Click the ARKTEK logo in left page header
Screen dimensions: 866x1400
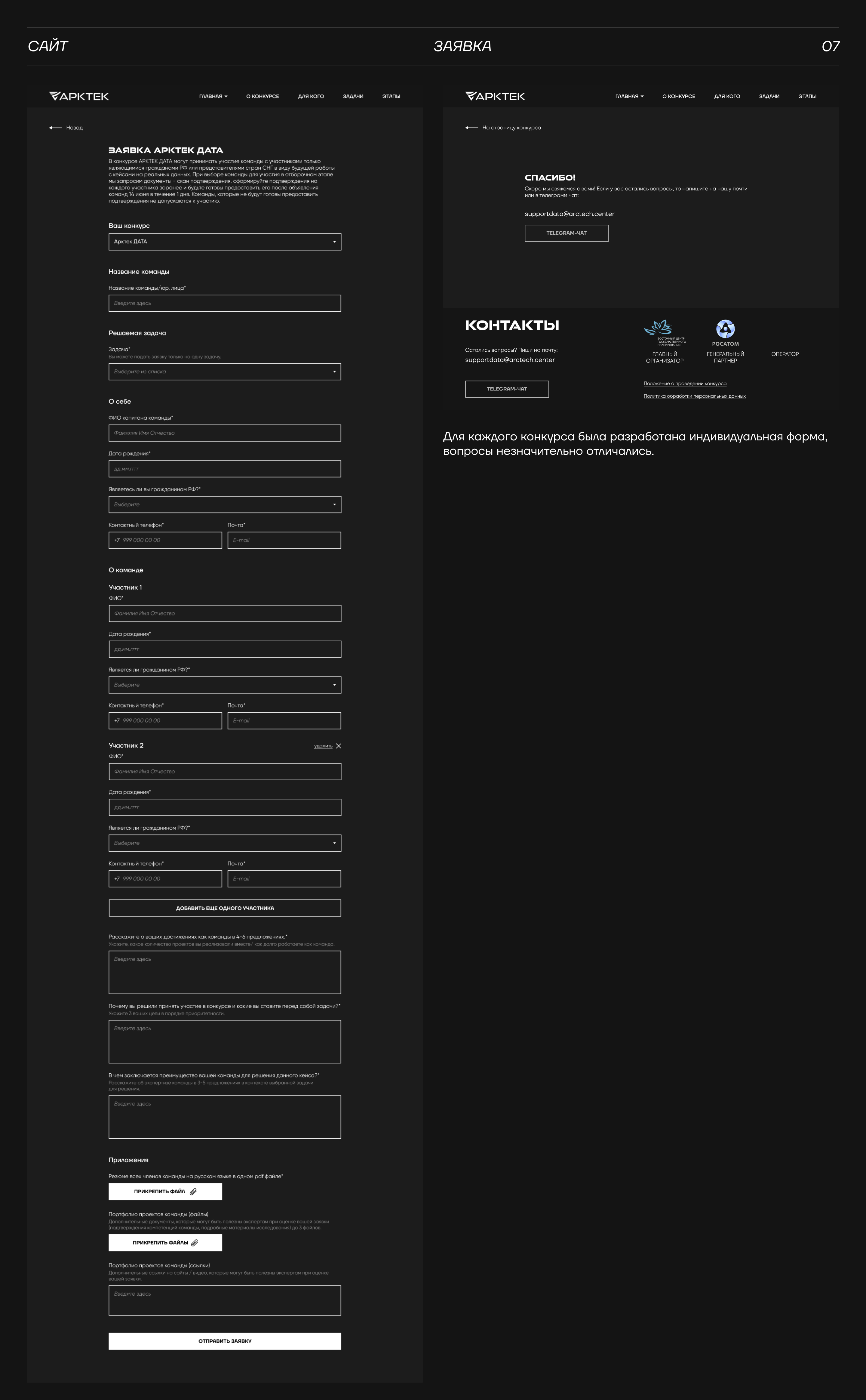pyautogui.click(x=79, y=96)
